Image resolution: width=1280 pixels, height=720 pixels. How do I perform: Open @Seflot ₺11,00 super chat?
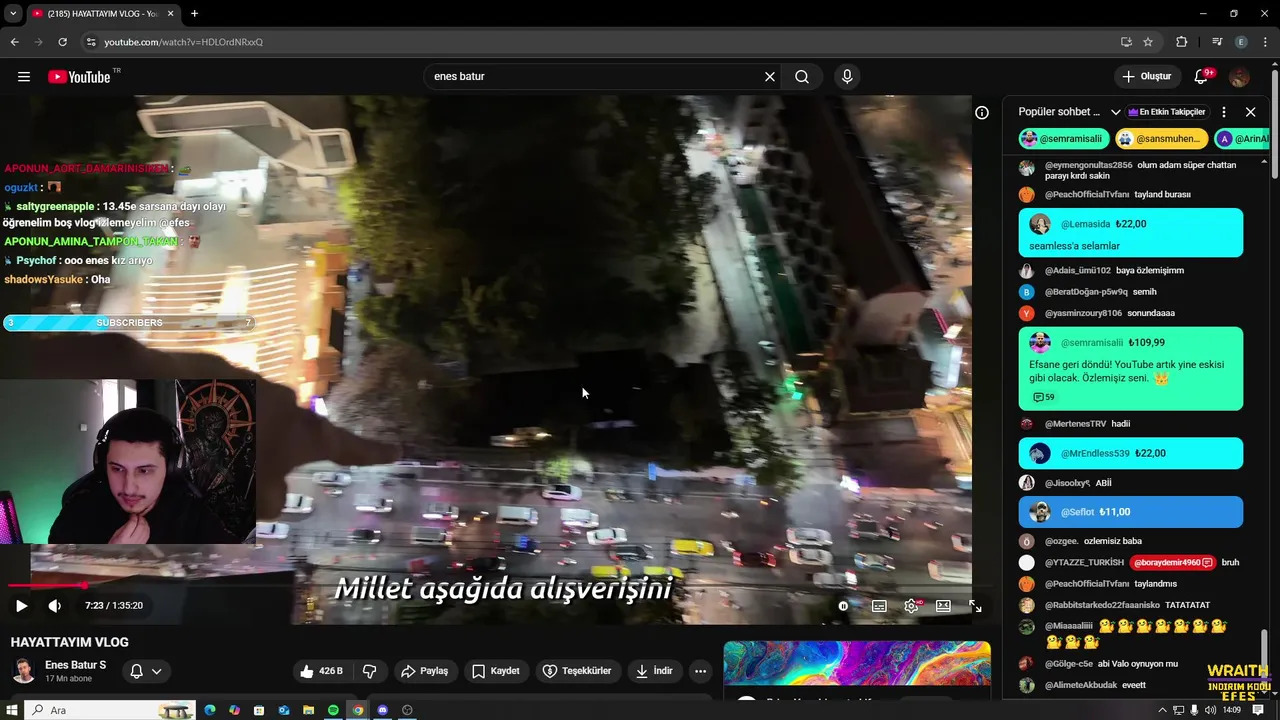click(1130, 512)
